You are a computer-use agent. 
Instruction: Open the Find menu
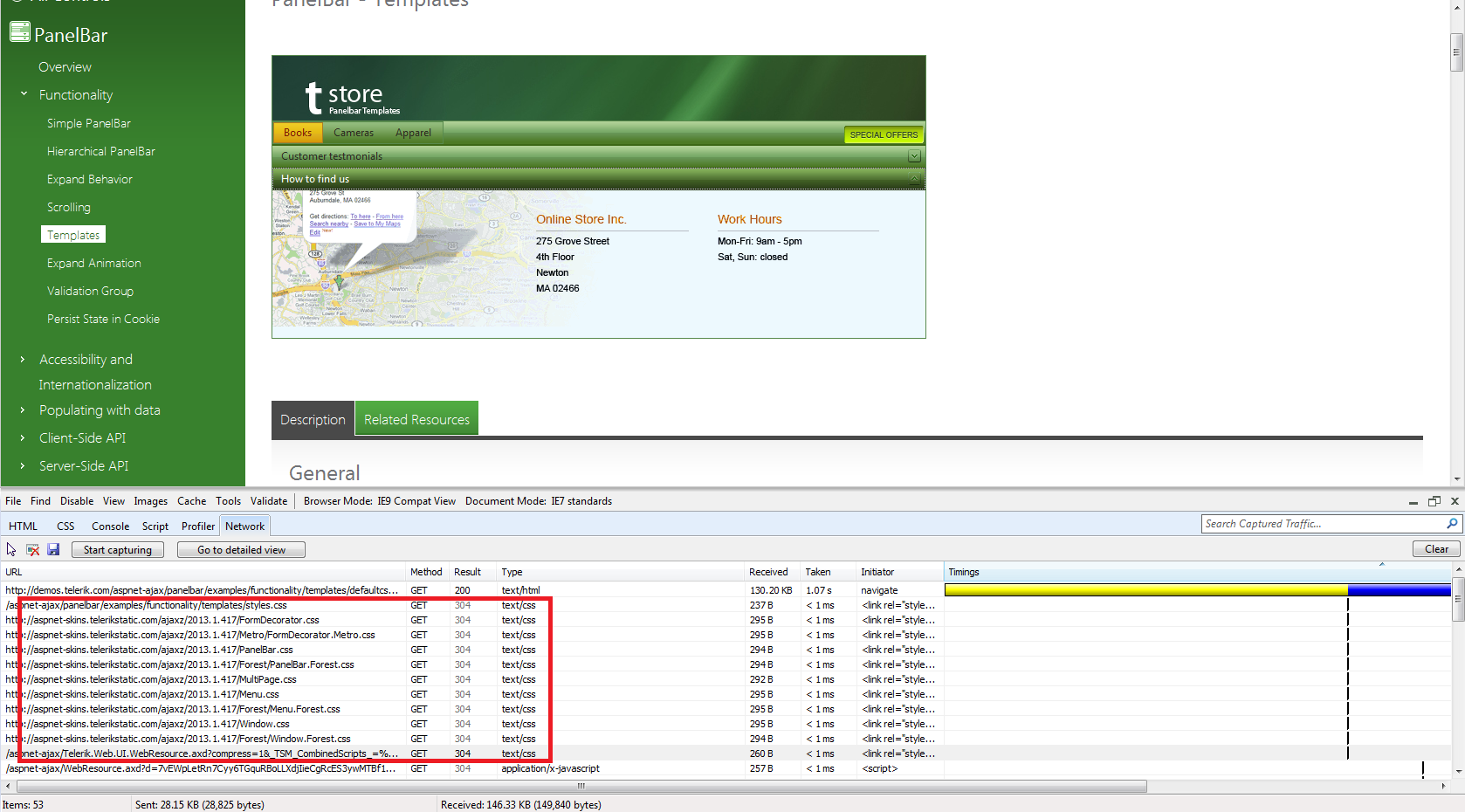pyautogui.click(x=40, y=501)
